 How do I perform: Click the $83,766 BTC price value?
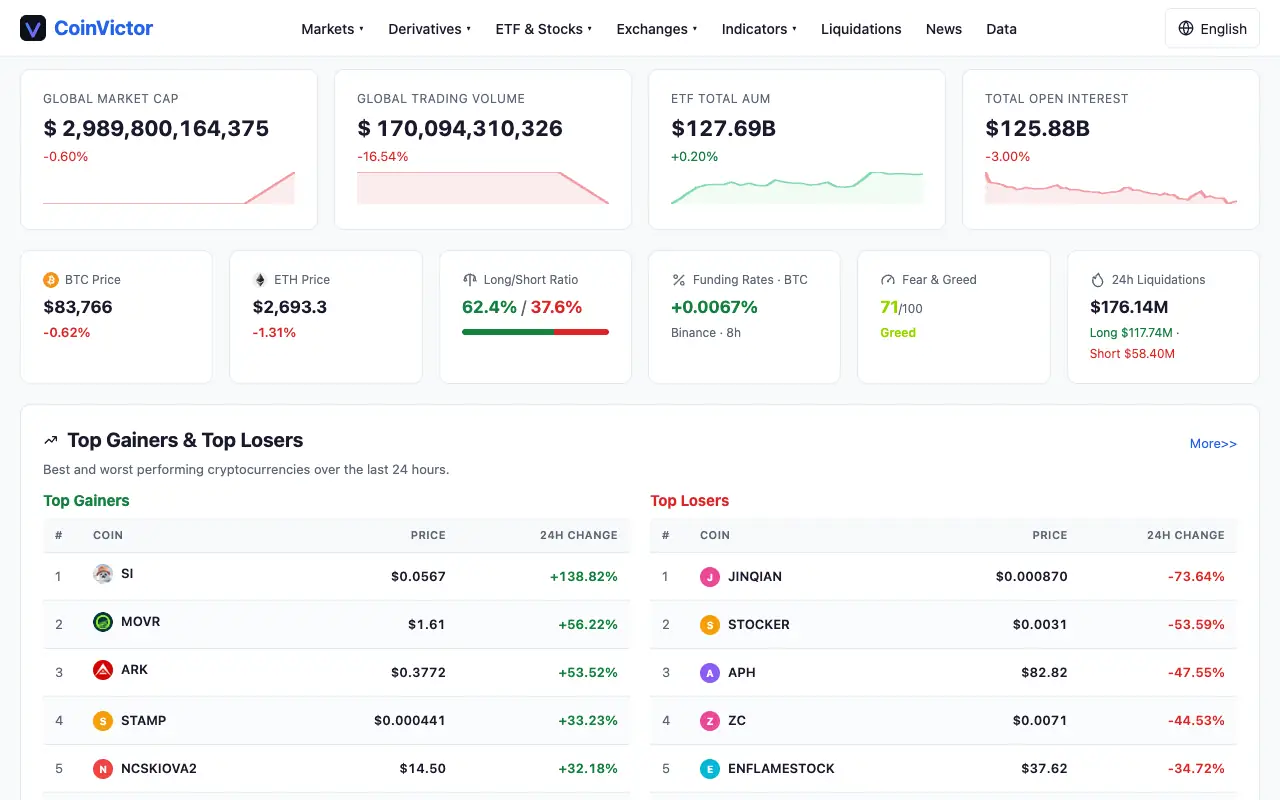(78, 308)
